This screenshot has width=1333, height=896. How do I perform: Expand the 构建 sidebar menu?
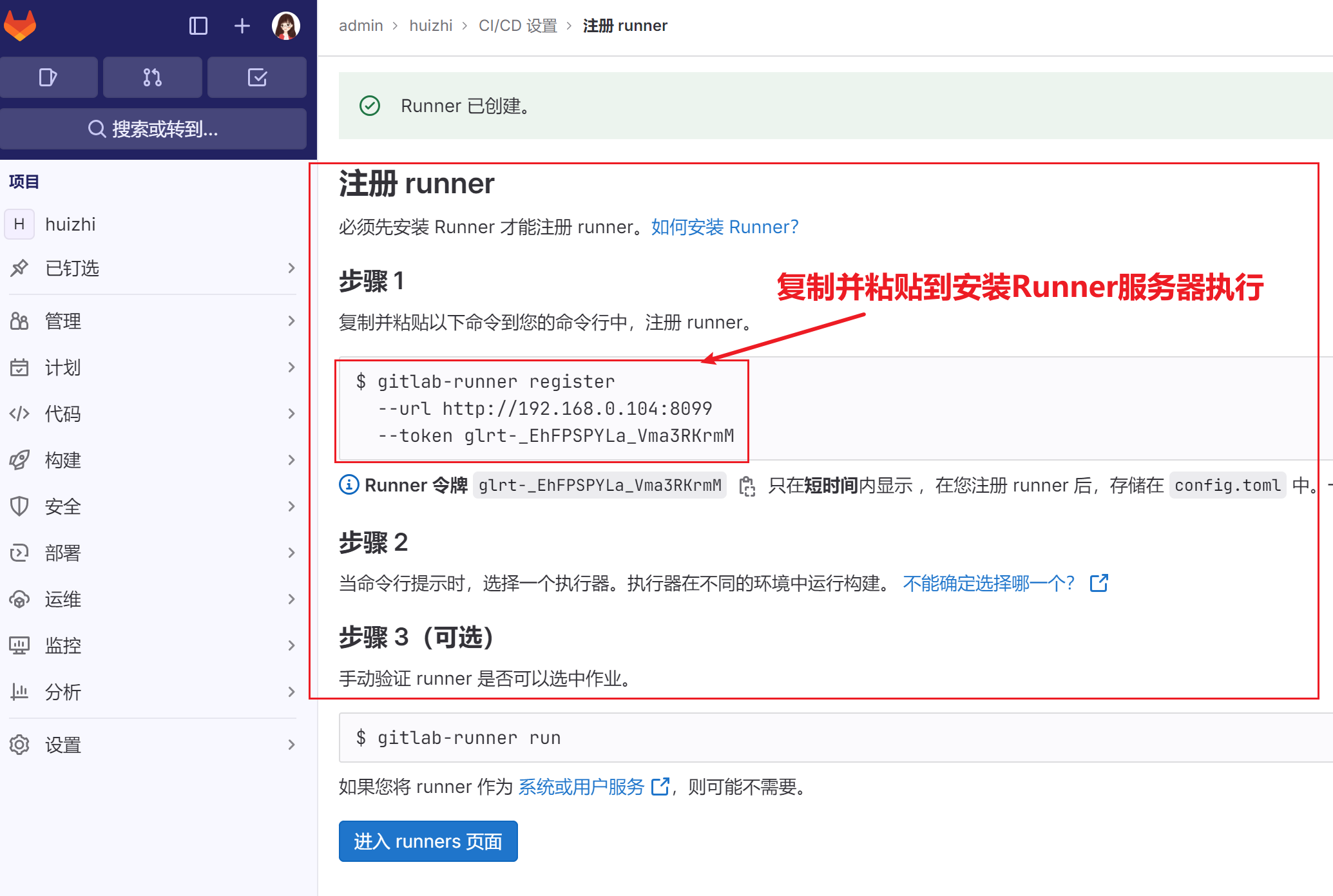click(x=153, y=460)
